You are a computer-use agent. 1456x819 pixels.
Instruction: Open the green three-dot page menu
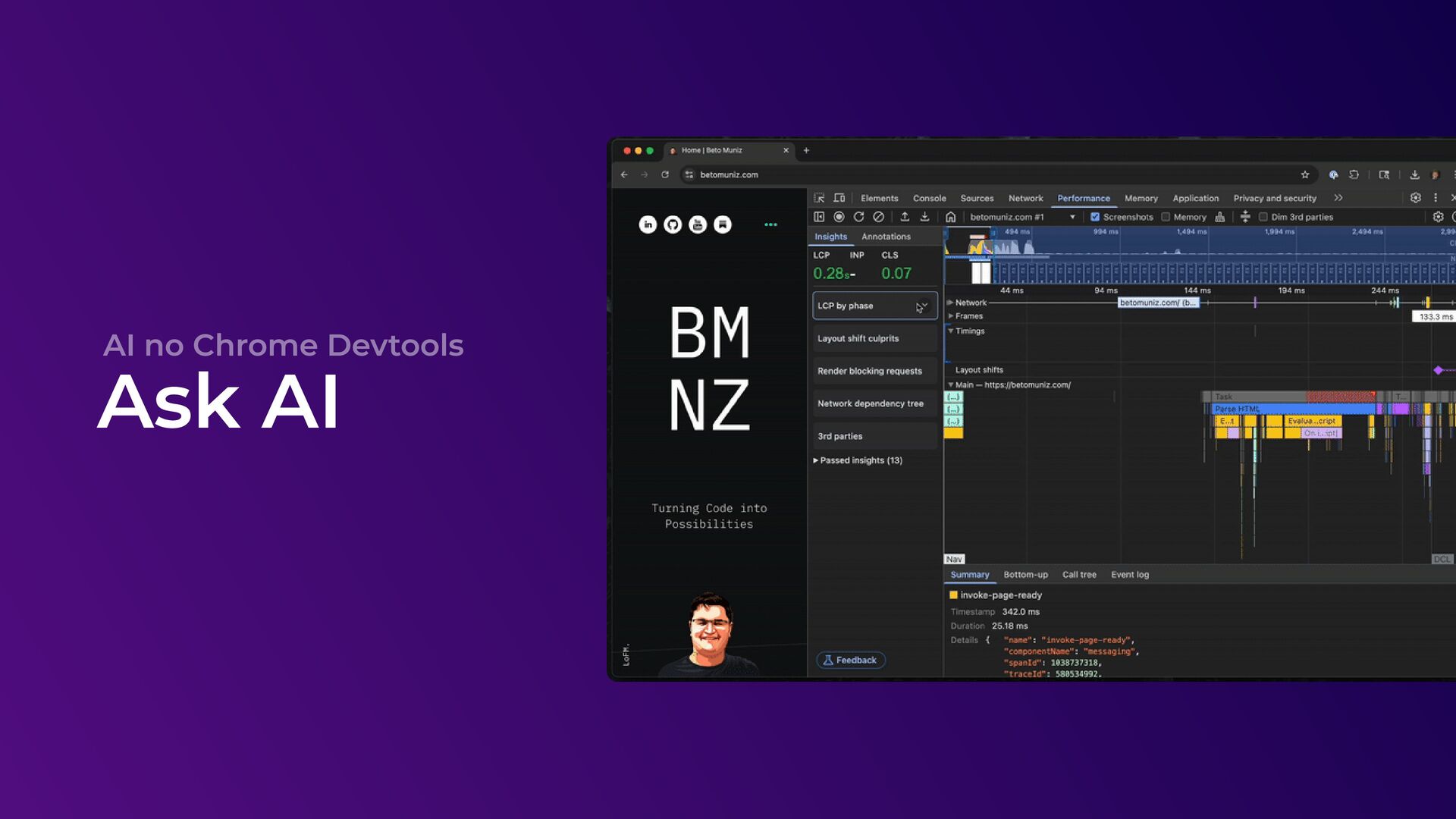point(770,224)
